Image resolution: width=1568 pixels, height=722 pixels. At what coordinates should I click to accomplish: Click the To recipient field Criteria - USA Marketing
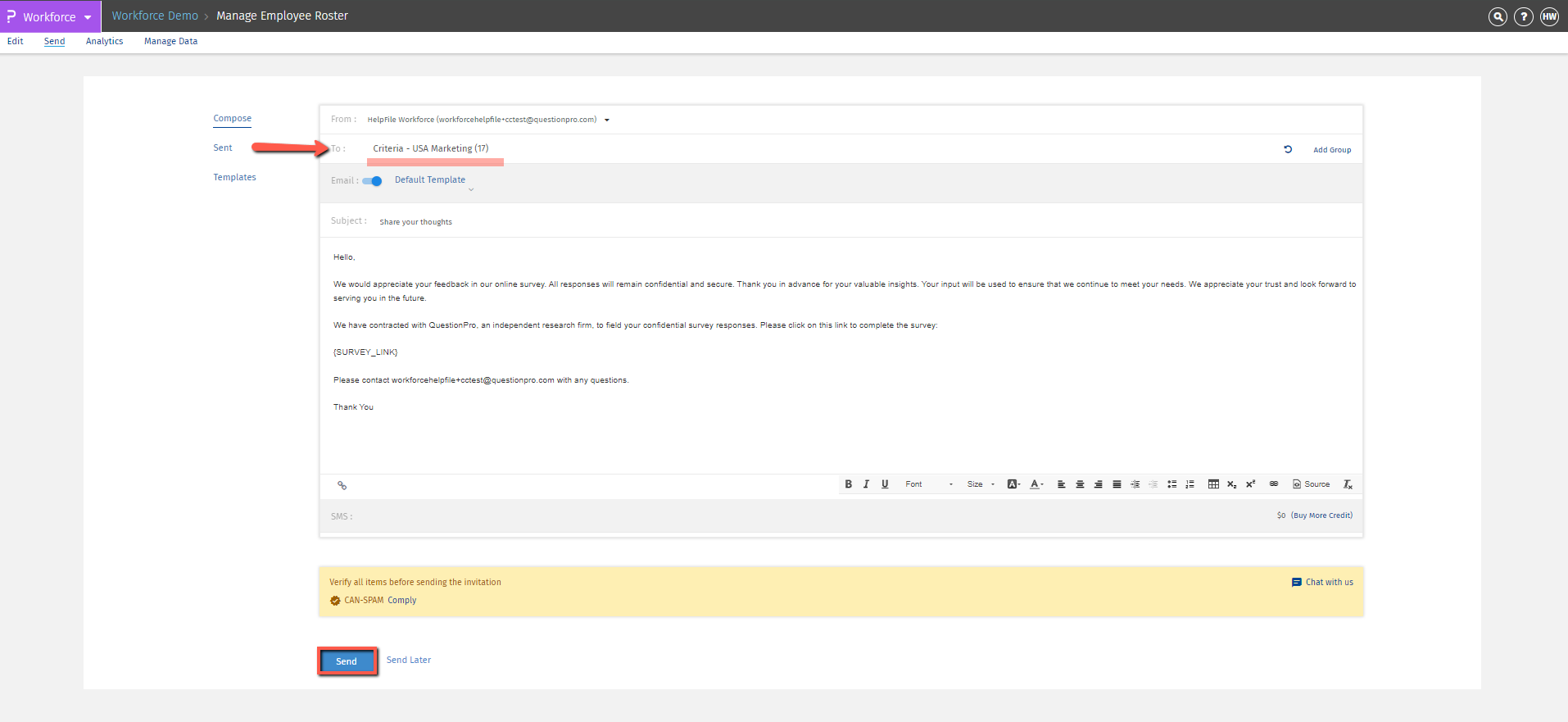(431, 148)
